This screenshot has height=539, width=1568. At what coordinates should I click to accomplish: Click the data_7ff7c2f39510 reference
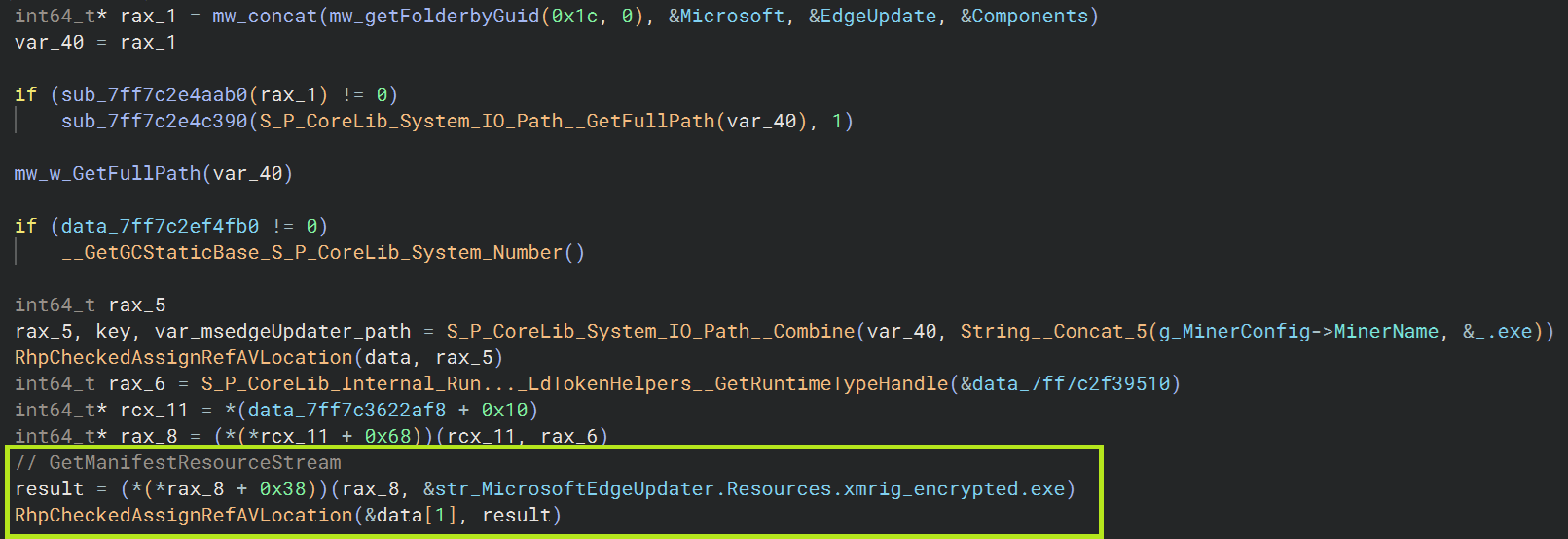1076,384
